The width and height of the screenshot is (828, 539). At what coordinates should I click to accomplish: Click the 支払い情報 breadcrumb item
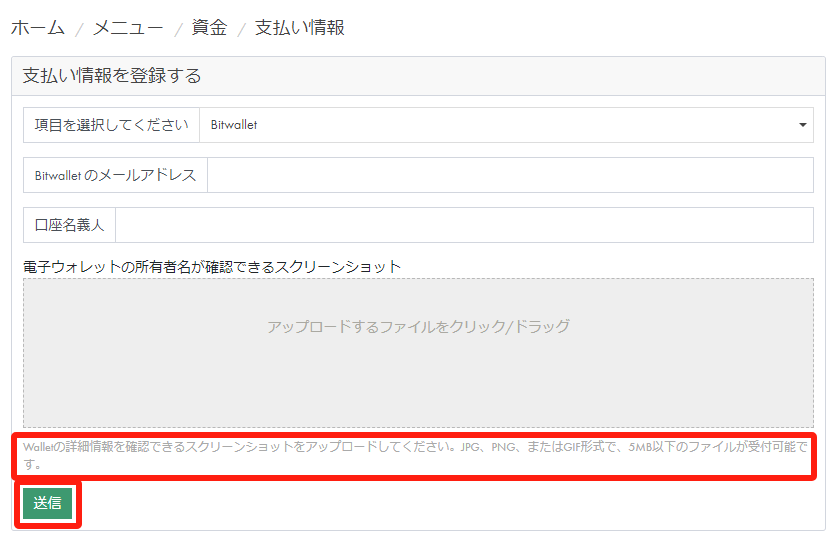tap(300, 28)
